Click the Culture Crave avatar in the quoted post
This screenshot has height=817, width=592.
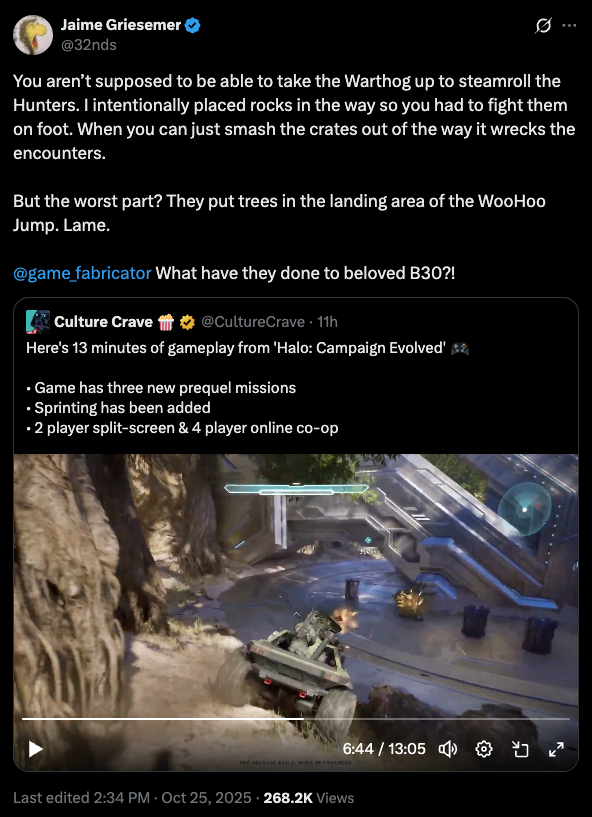click(x=38, y=322)
